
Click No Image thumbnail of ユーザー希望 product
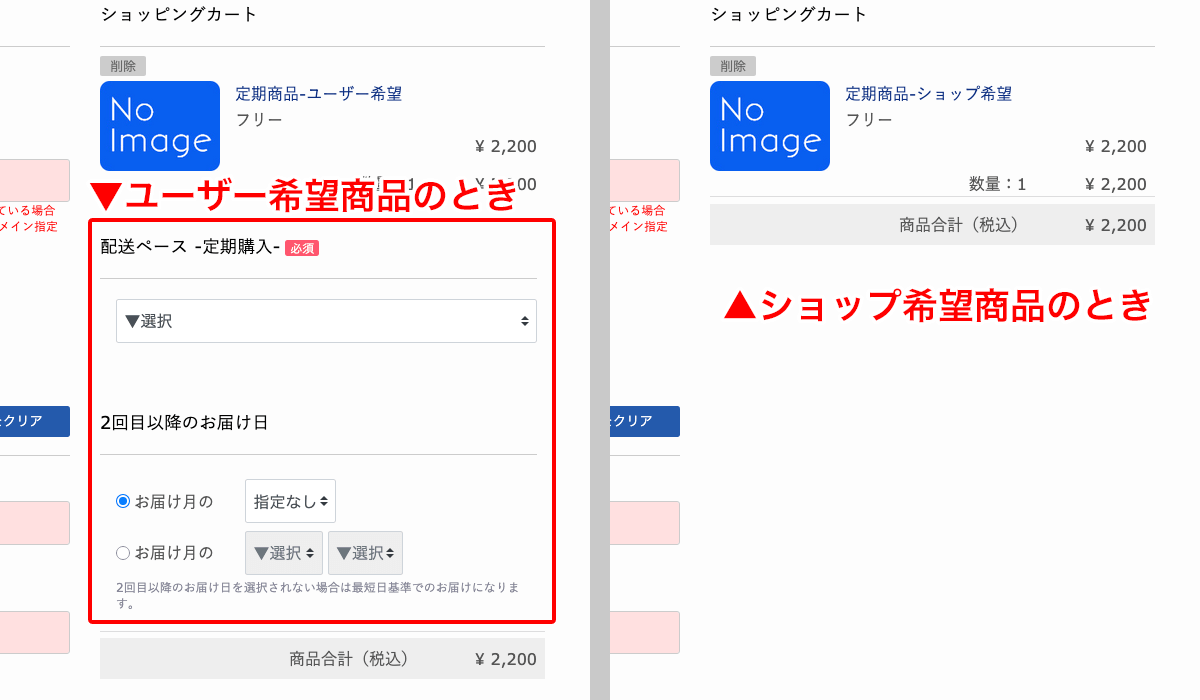[x=160, y=126]
